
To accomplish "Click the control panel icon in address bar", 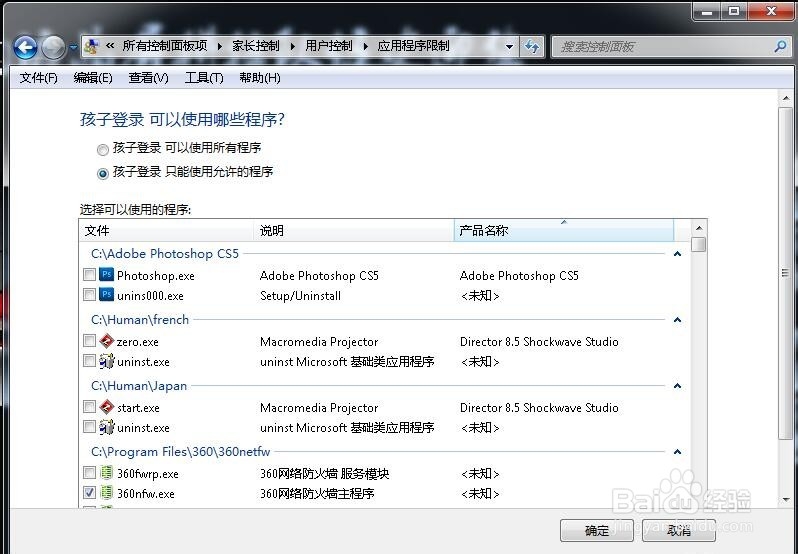I will point(92,46).
